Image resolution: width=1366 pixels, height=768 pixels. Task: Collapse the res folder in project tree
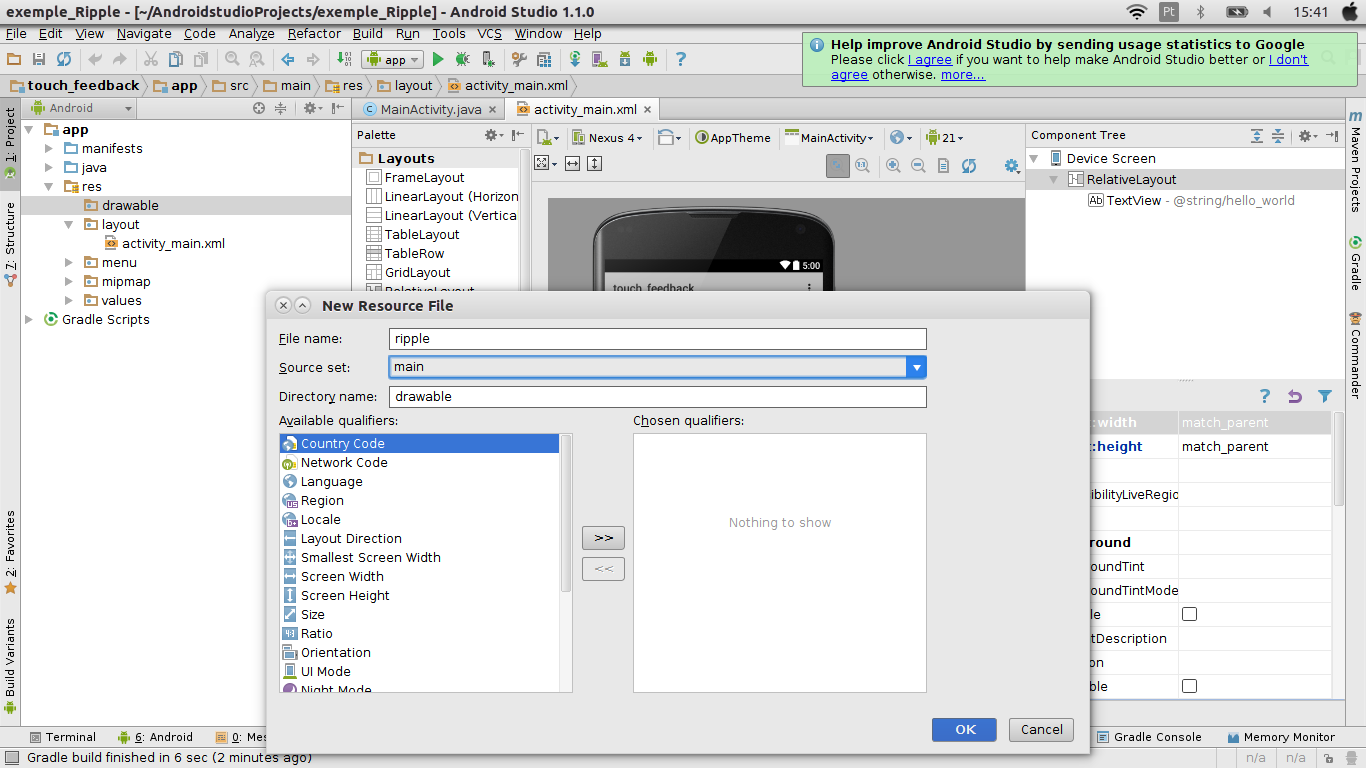[48, 187]
